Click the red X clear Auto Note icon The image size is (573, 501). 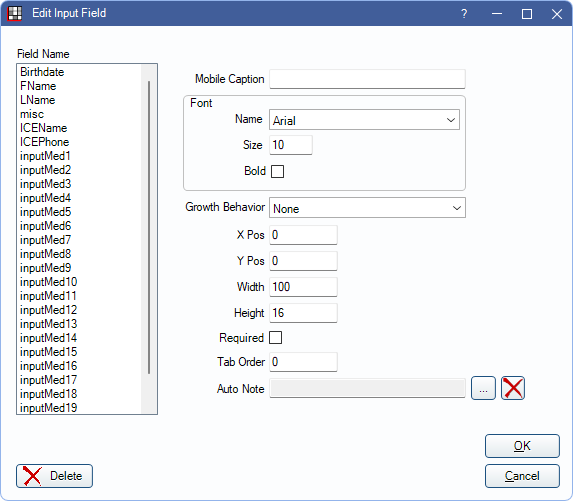click(513, 388)
